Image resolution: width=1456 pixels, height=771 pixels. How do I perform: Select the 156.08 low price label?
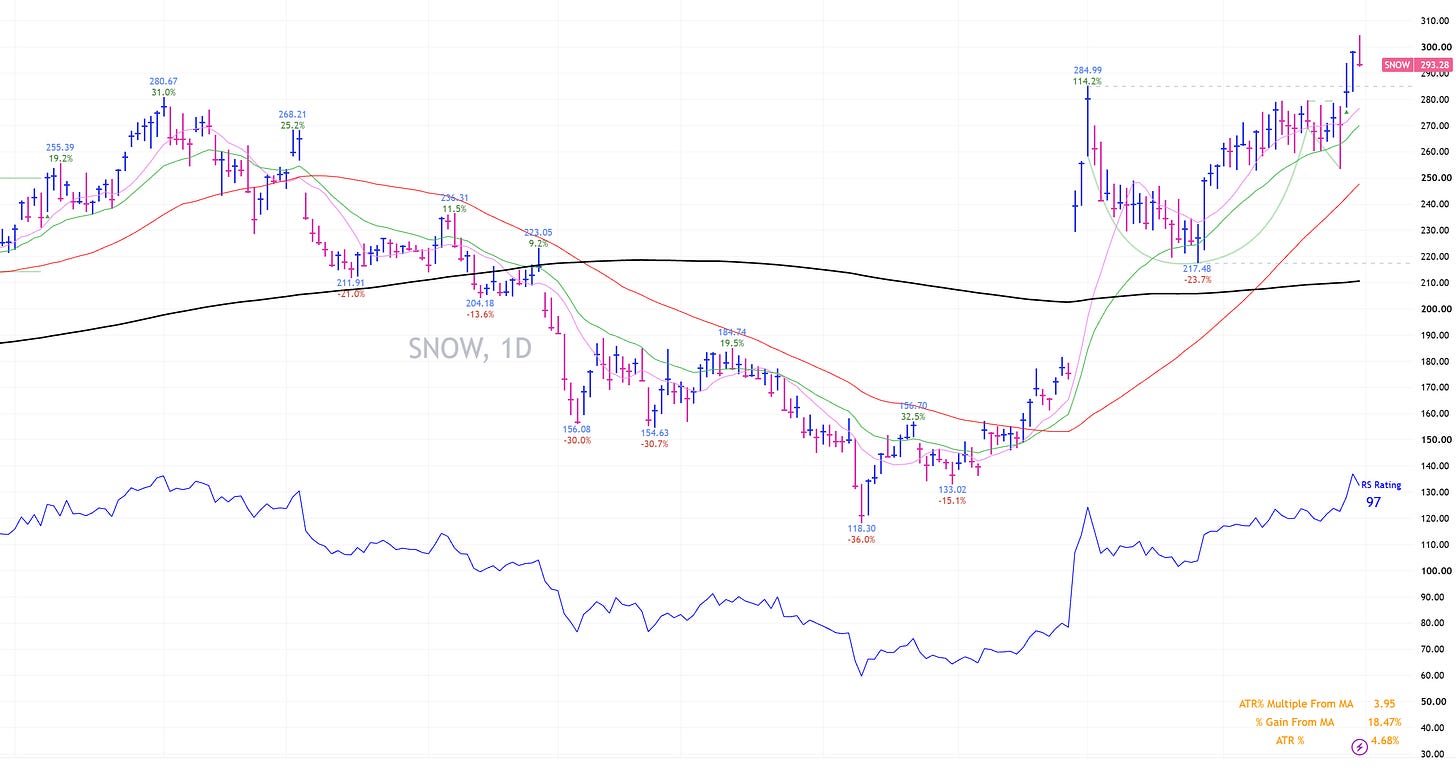578,429
